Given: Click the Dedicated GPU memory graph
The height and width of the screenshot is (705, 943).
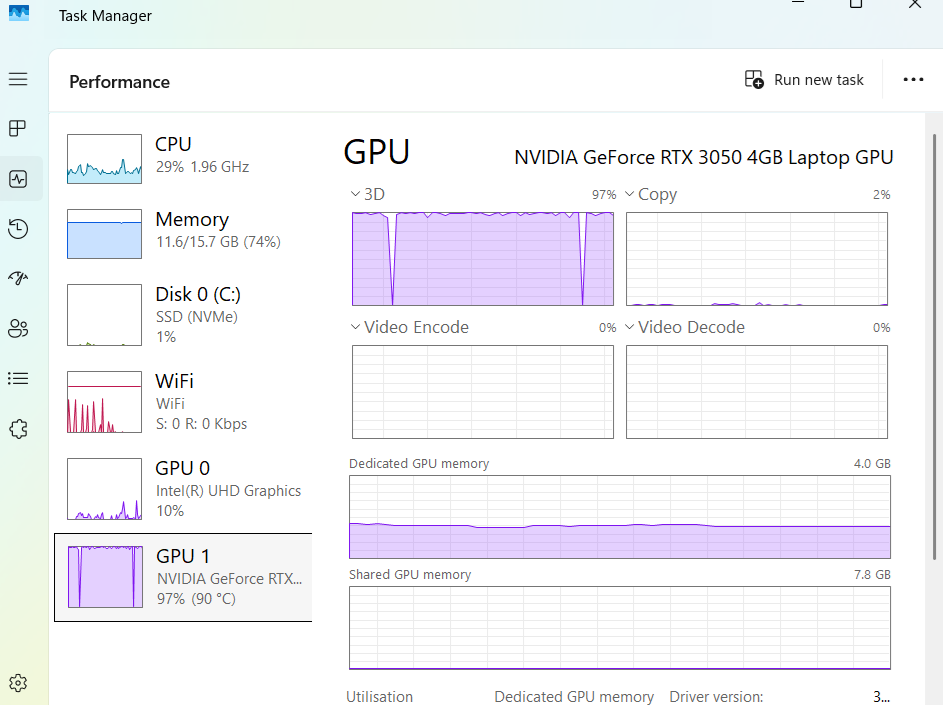Looking at the screenshot, I should (620, 517).
